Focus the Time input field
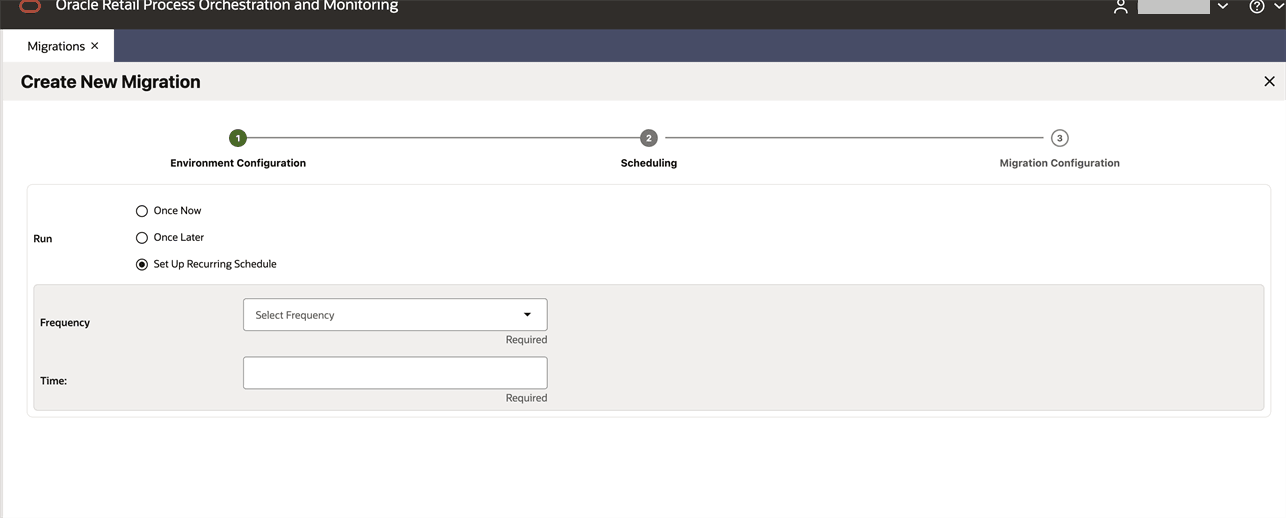The image size is (1286, 518). 395,373
